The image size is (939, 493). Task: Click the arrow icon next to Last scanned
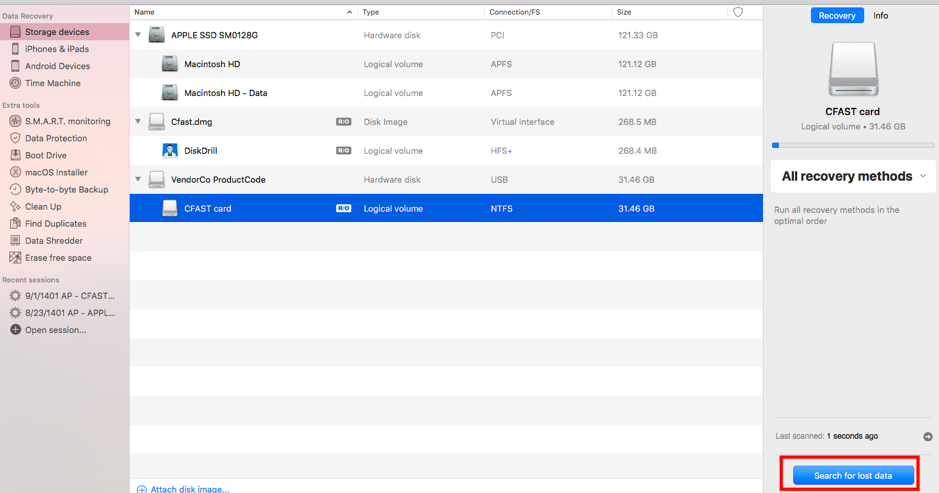(928, 437)
